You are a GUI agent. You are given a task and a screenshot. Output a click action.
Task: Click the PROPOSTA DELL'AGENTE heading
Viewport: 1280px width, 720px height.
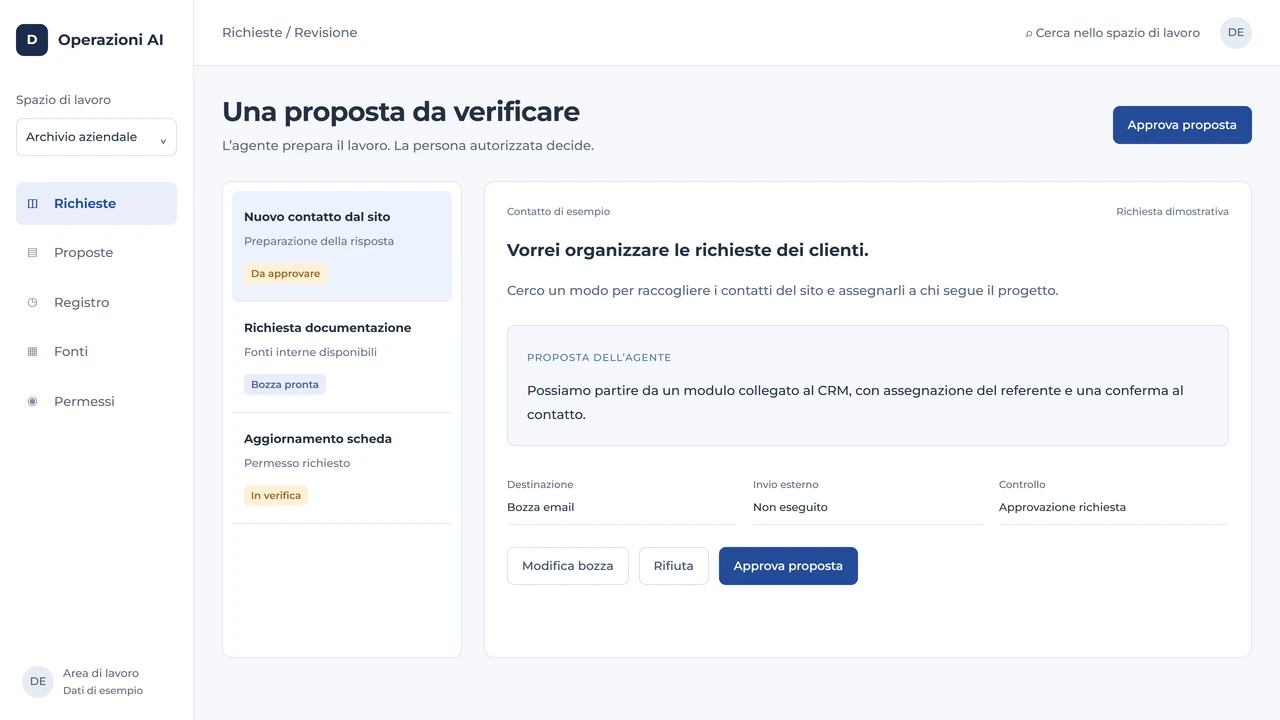(x=599, y=358)
